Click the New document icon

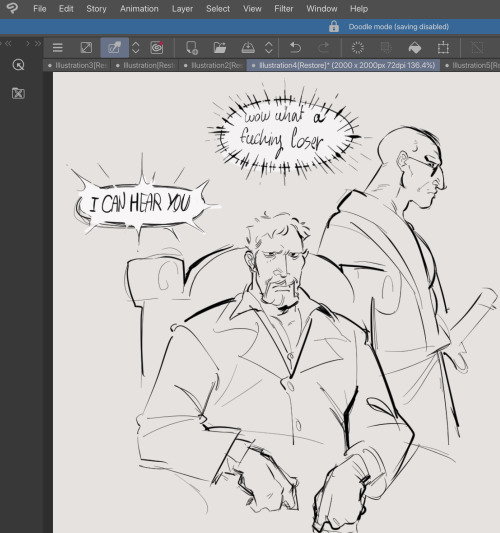(192, 48)
